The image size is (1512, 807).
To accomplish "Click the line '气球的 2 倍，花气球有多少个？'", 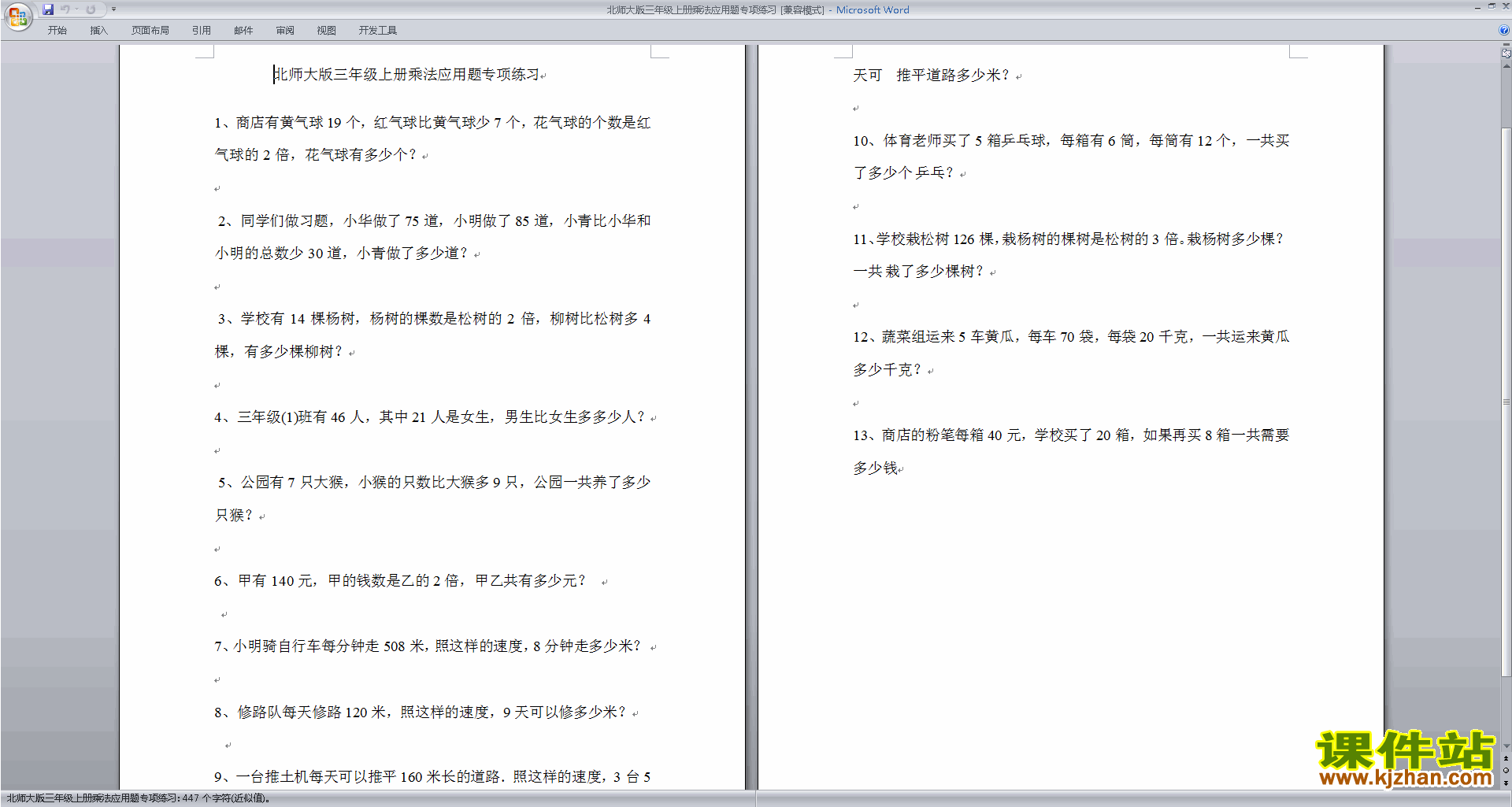I will tap(316, 155).
